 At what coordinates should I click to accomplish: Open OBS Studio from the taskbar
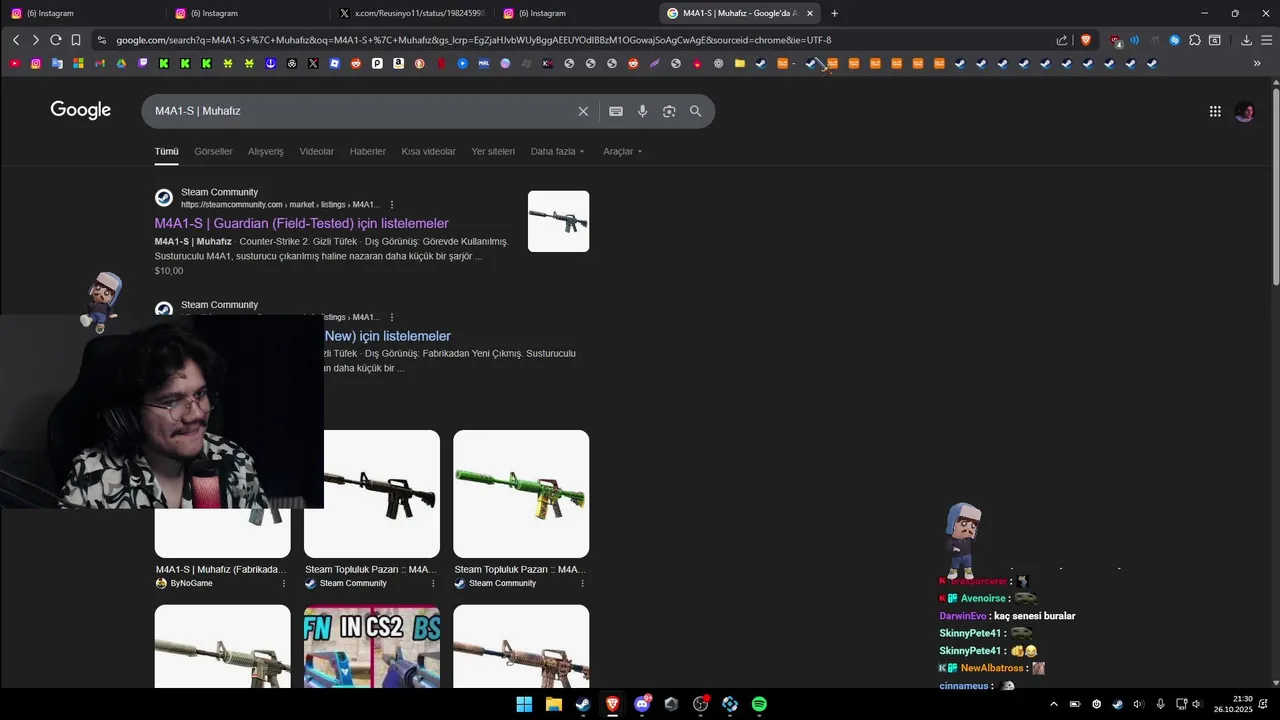point(701,704)
